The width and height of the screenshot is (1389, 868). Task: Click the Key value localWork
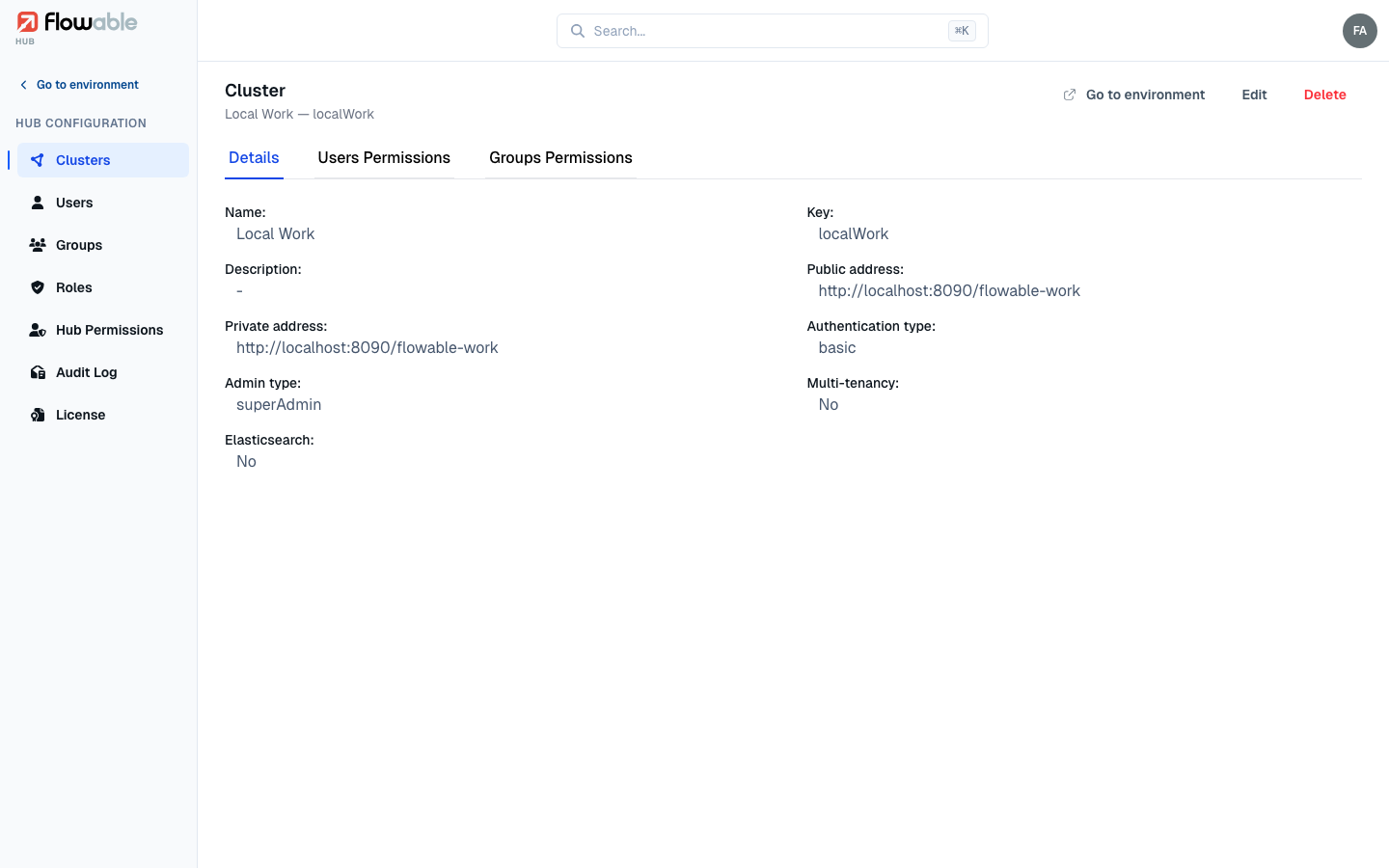point(854,234)
